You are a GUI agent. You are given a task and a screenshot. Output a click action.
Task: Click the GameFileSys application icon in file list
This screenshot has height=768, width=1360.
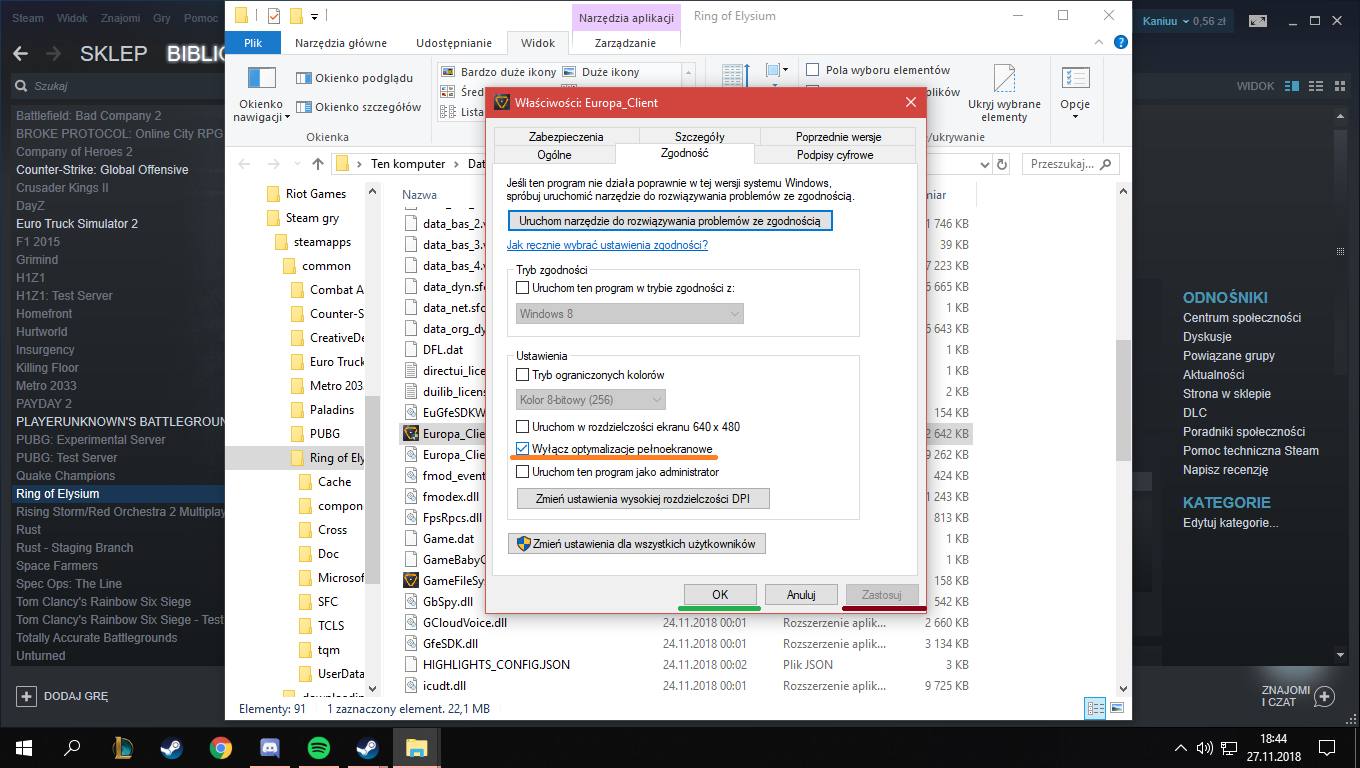pos(411,580)
